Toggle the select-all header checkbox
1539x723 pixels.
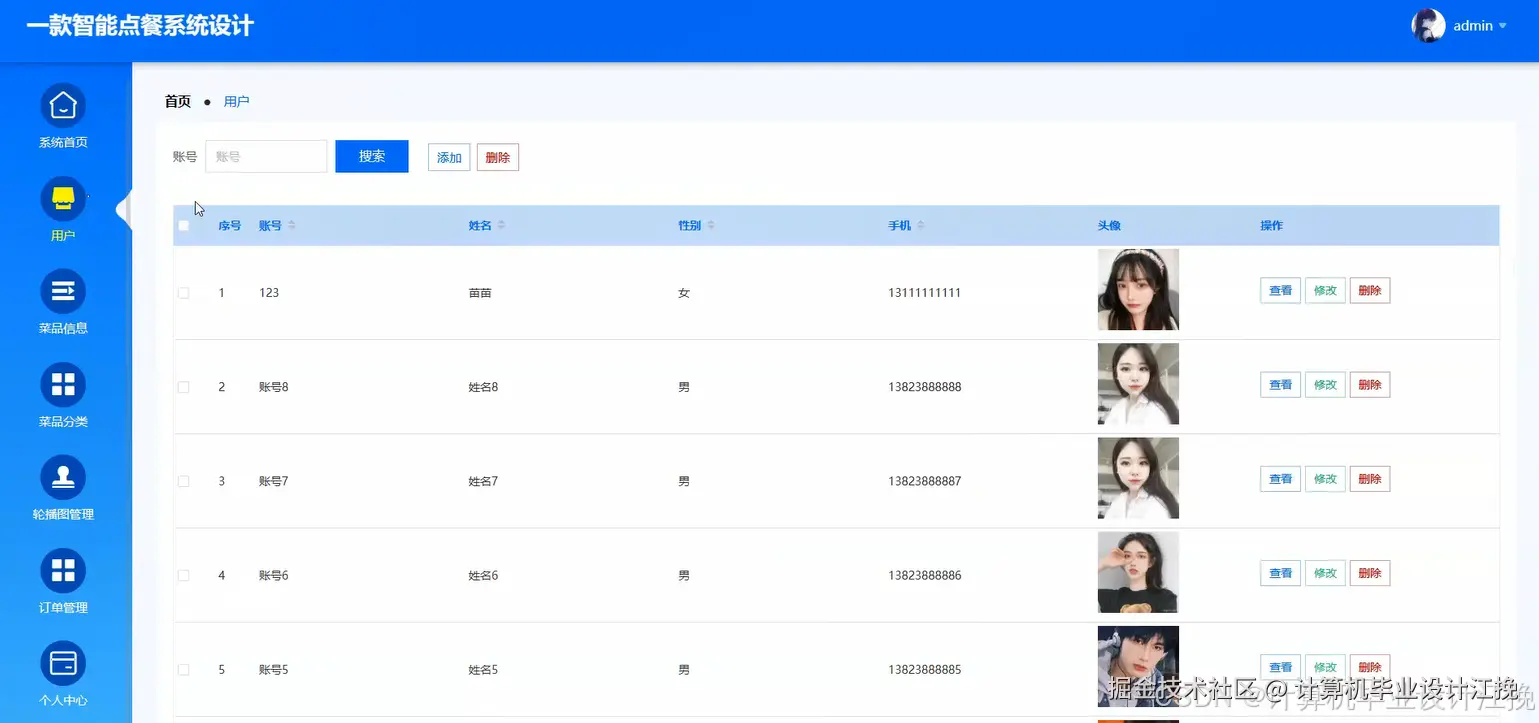(x=184, y=226)
